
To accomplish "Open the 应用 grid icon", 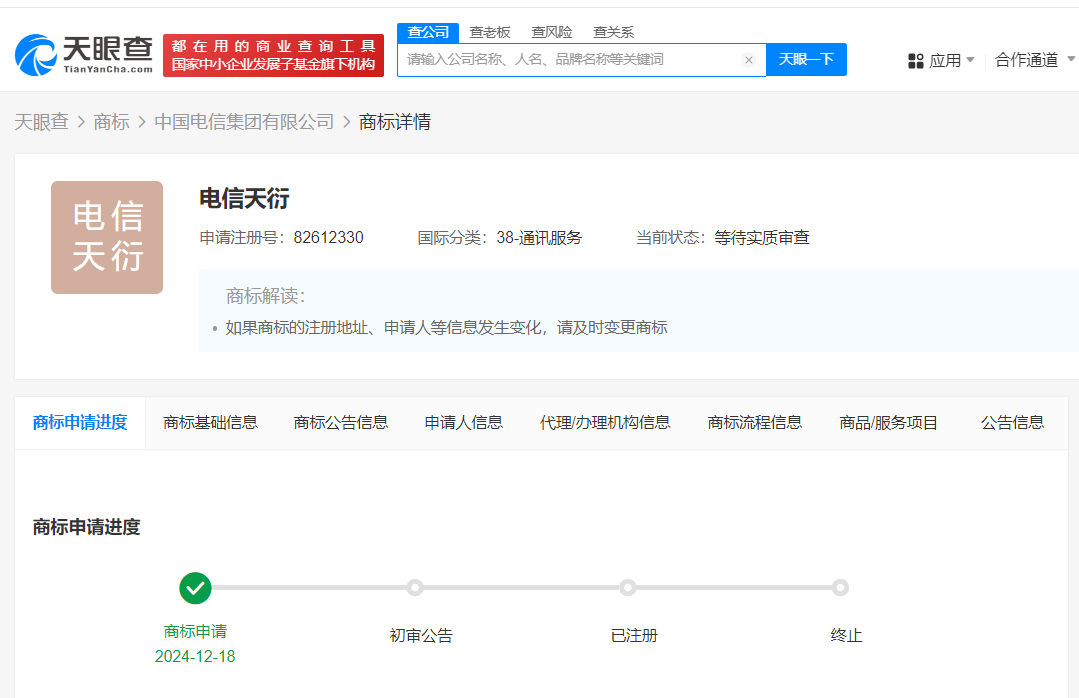I will point(916,60).
